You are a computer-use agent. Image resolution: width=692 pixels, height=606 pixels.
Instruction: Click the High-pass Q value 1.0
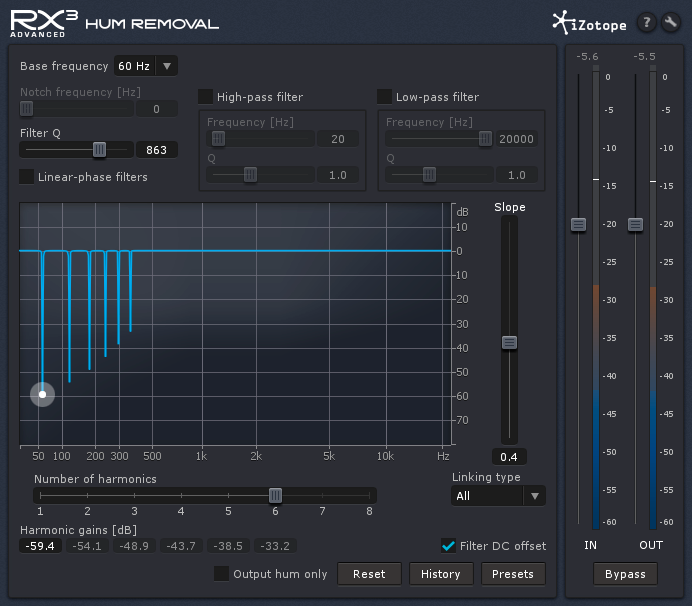pos(338,175)
